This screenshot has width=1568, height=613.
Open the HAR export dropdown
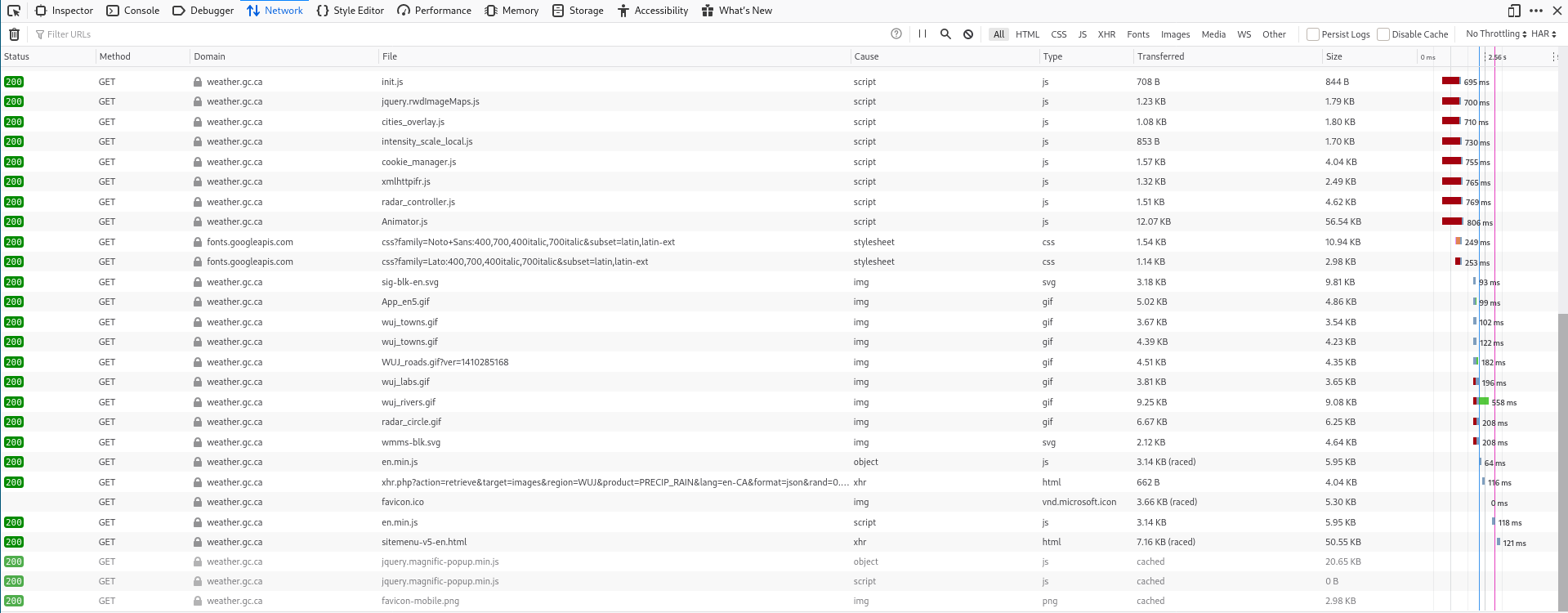coord(1543,34)
